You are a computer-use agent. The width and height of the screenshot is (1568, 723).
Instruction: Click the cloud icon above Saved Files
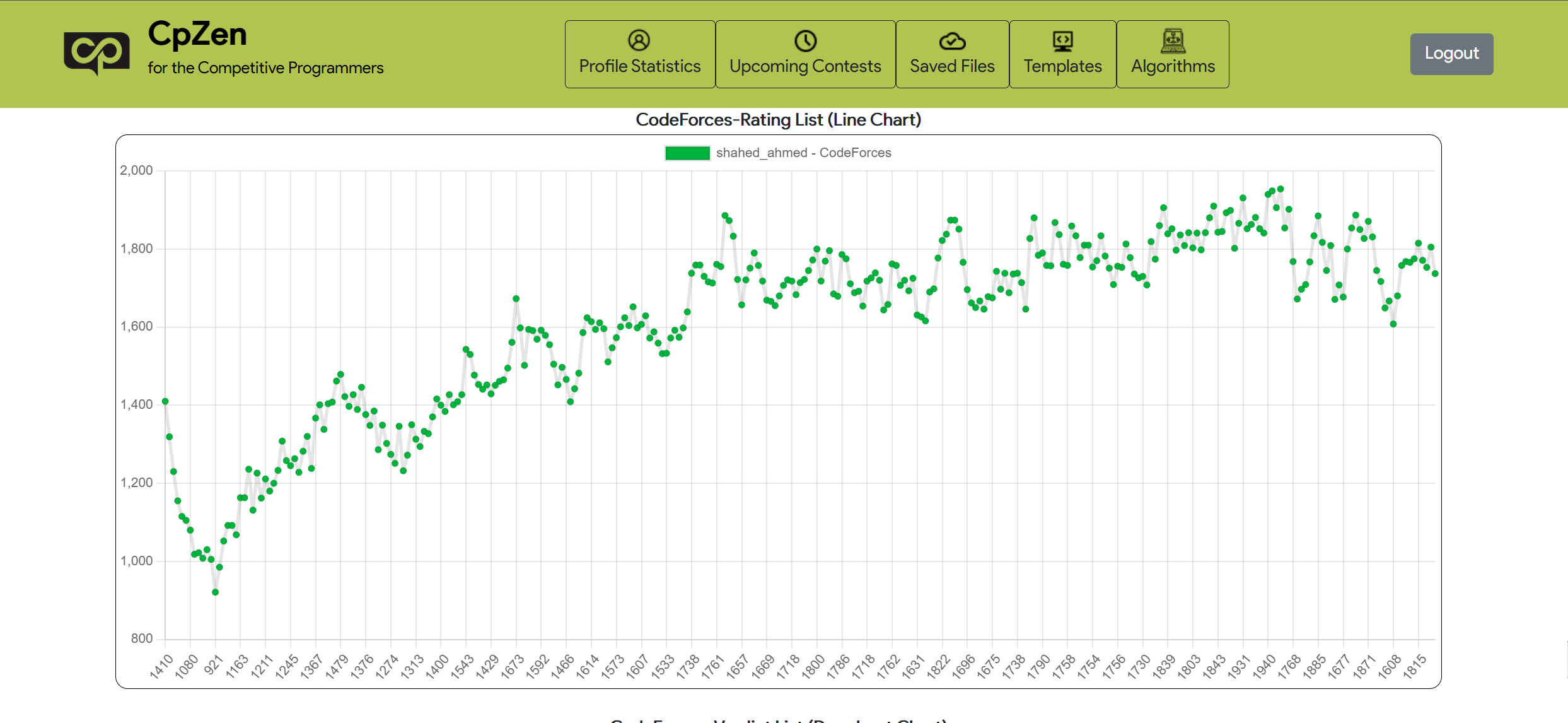[x=952, y=42]
